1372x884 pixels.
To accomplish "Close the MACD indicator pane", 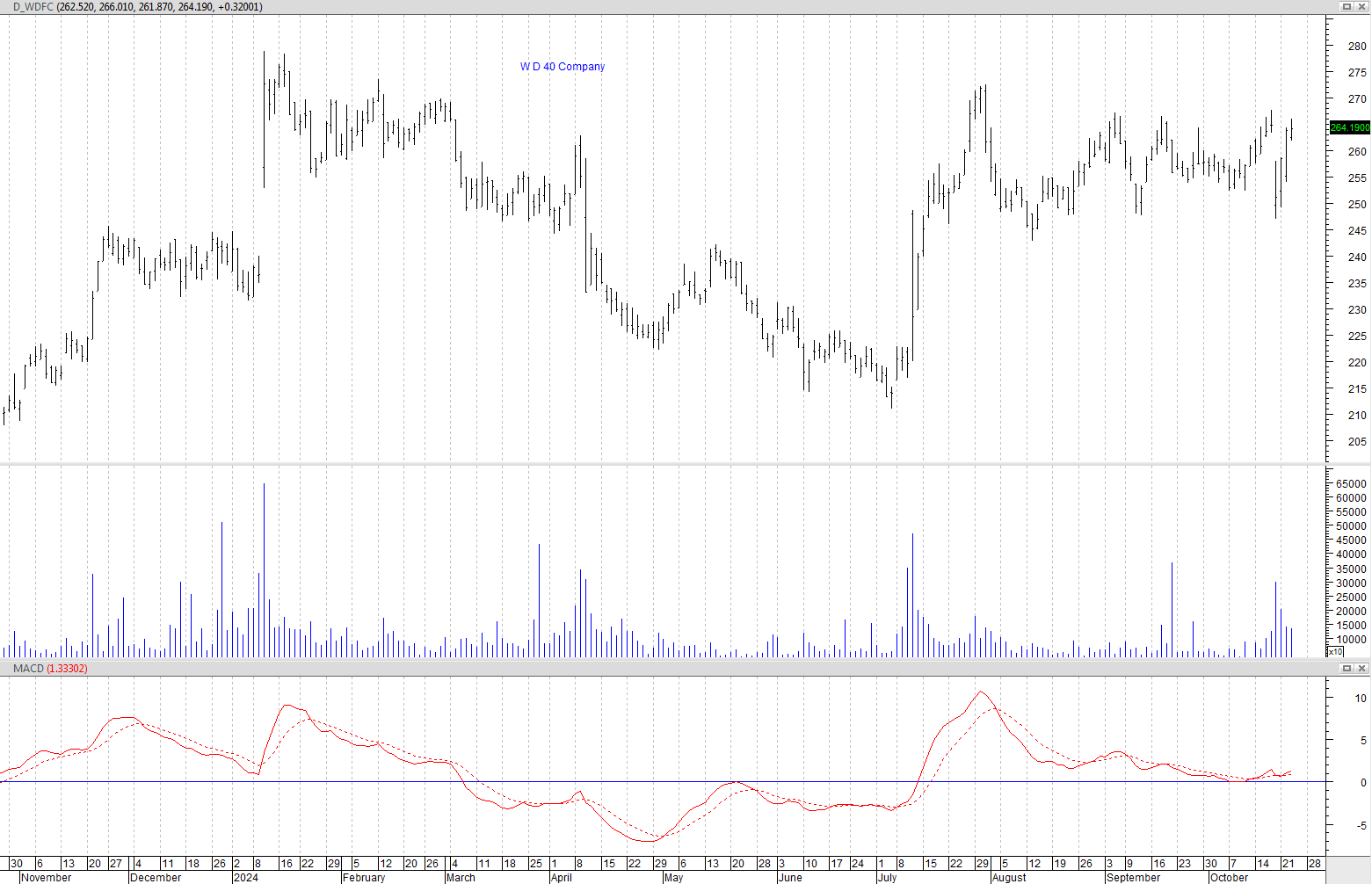I will click(1362, 669).
